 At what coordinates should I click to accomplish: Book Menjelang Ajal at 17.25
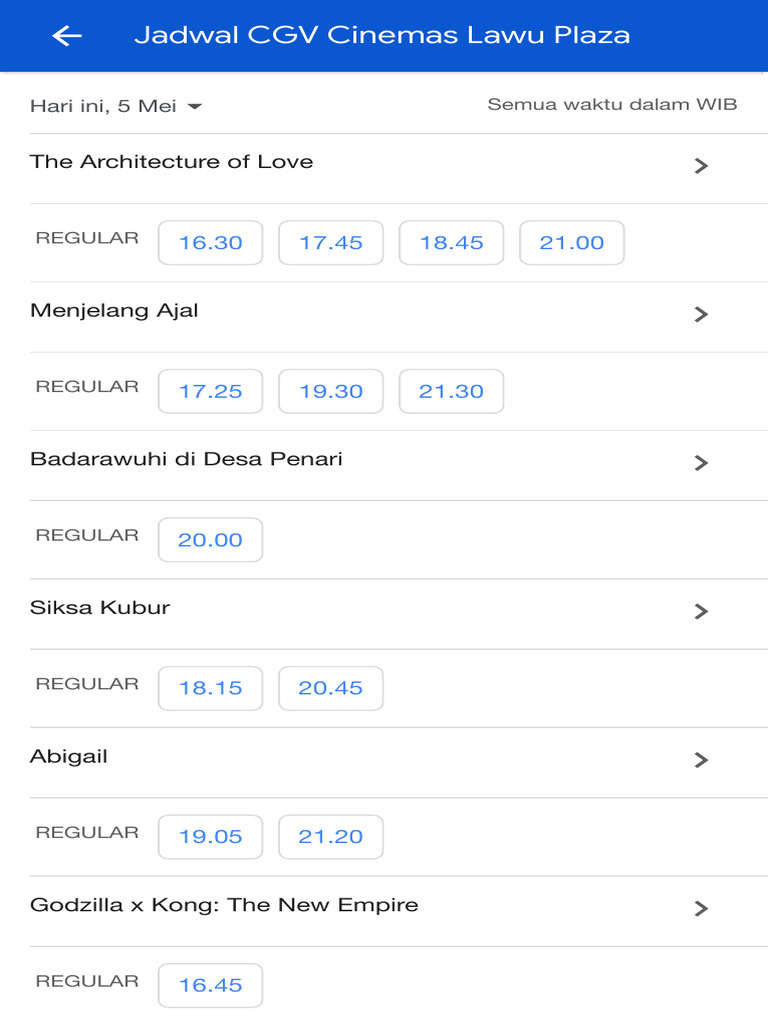point(210,391)
